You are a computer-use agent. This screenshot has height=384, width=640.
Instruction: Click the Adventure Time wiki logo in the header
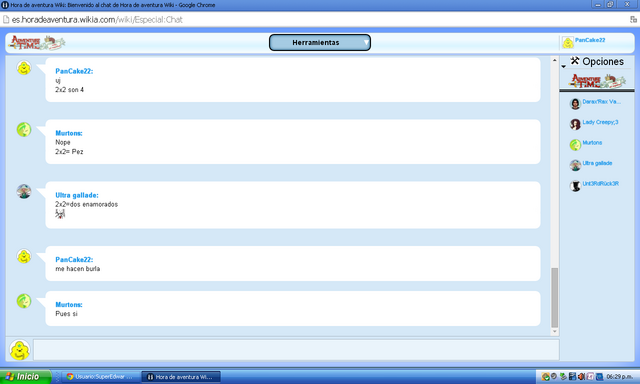[x=37, y=42]
